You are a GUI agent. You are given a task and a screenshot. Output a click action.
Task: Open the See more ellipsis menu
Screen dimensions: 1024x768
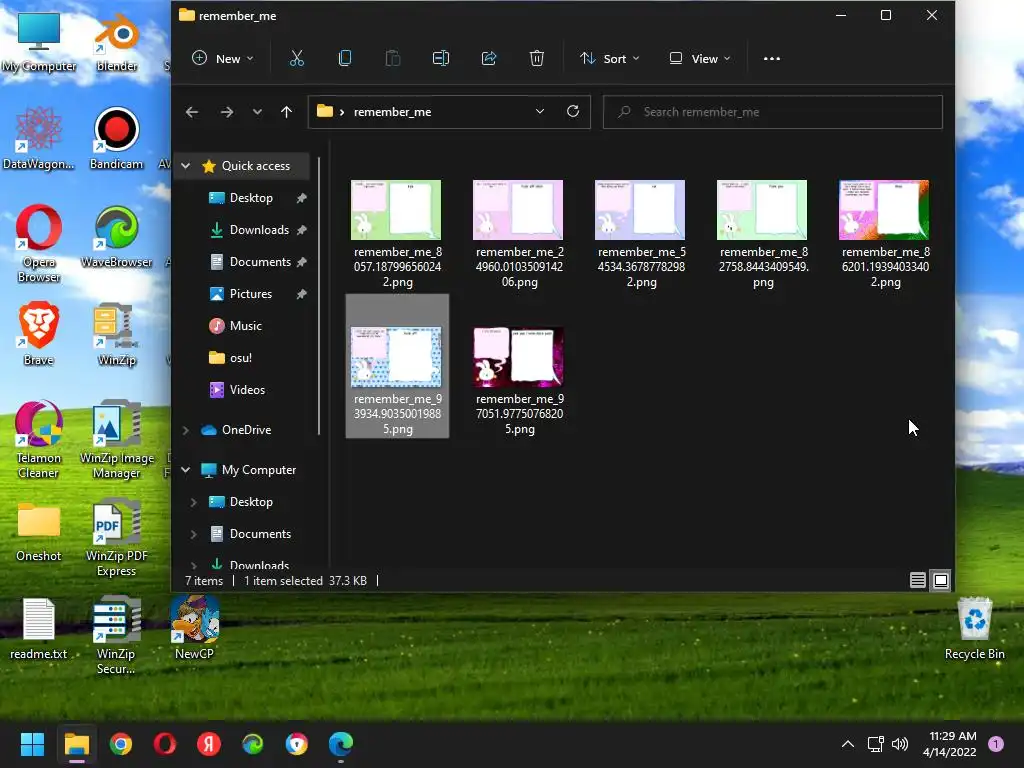tap(772, 59)
